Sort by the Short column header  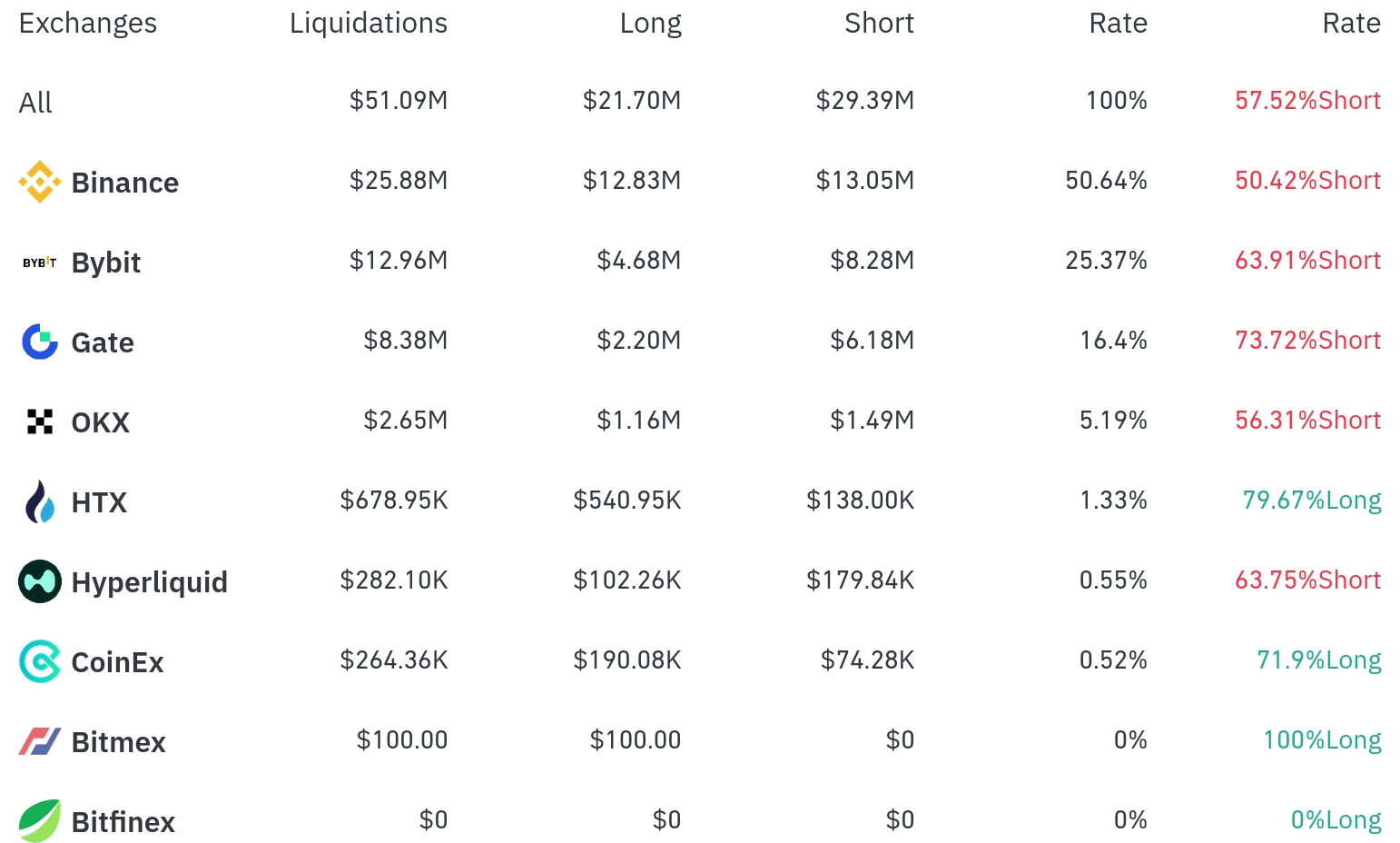(879, 24)
